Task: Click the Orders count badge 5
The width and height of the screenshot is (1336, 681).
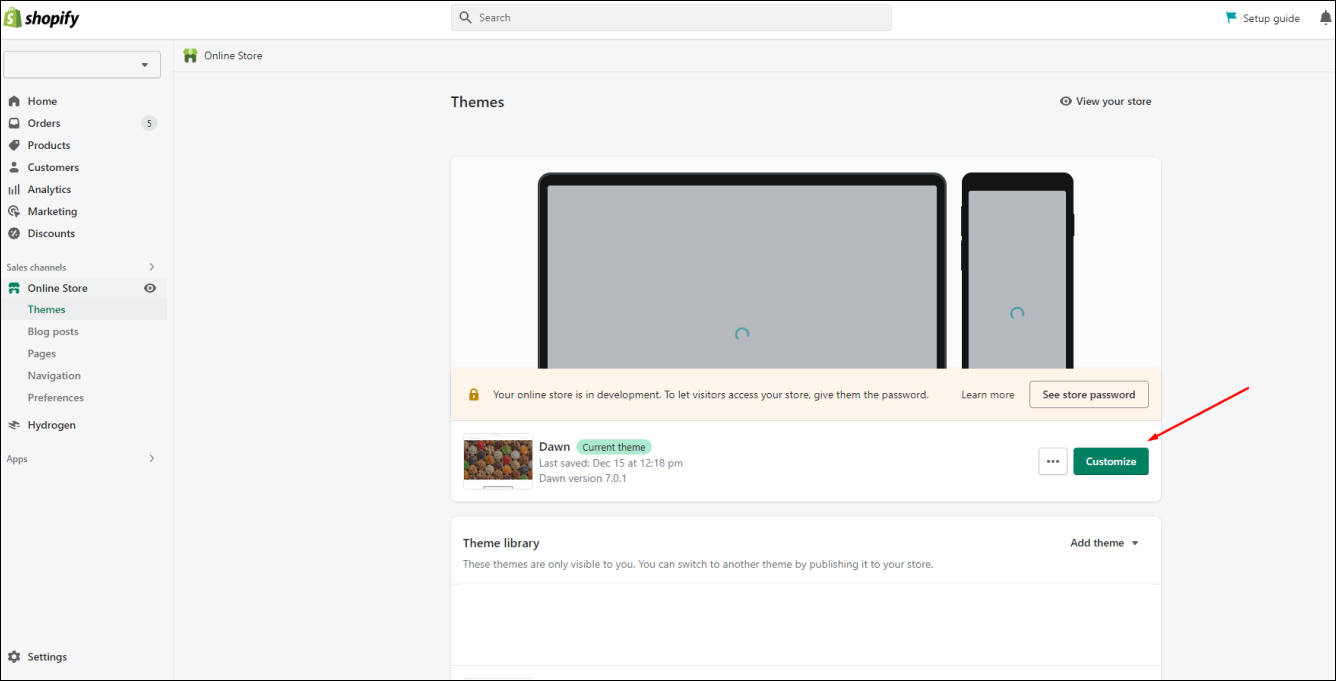Action: [149, 124]
